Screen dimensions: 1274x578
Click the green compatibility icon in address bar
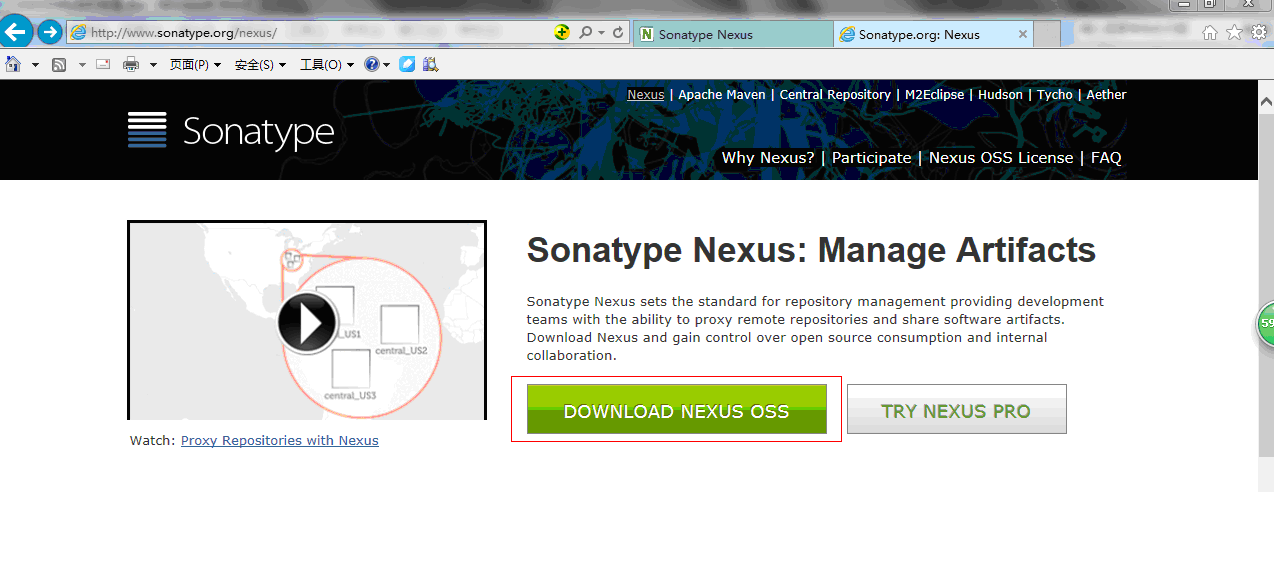coord(562,33)
